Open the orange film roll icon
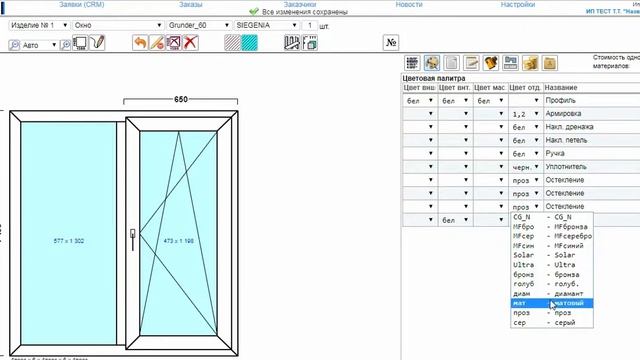Viewport: 640px width, 360px height. tap(491, 63)
